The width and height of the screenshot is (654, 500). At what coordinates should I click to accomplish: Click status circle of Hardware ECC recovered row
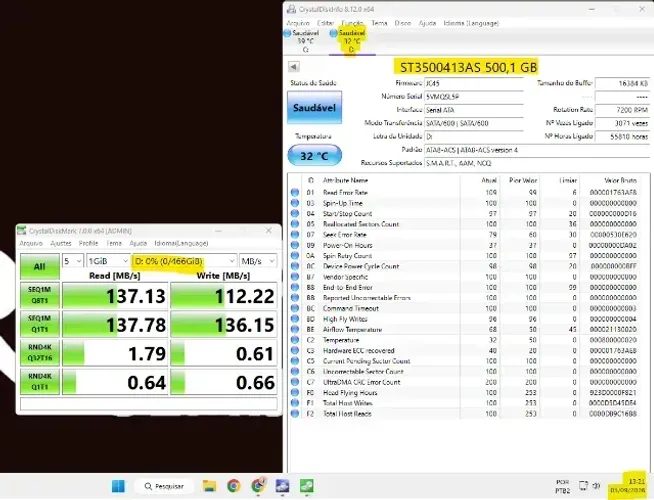[295, 350]
